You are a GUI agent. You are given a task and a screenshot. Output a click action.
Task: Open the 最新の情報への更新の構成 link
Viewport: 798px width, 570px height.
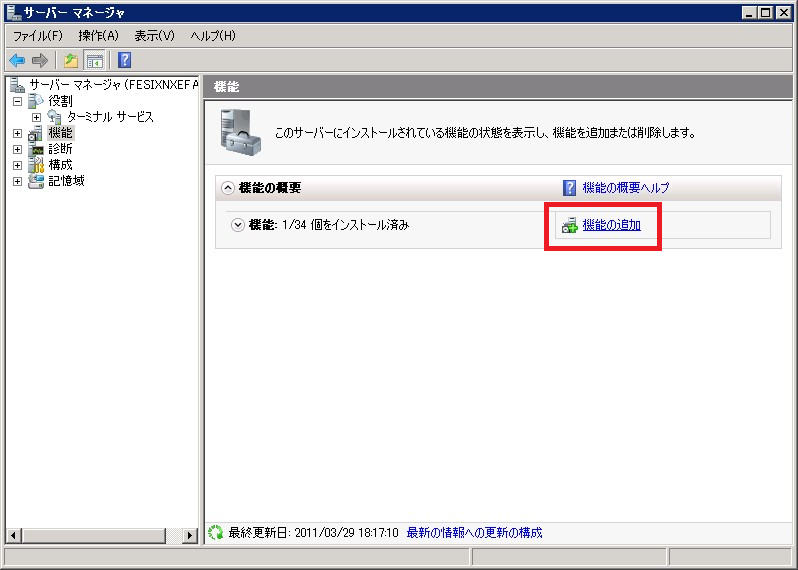474,533
